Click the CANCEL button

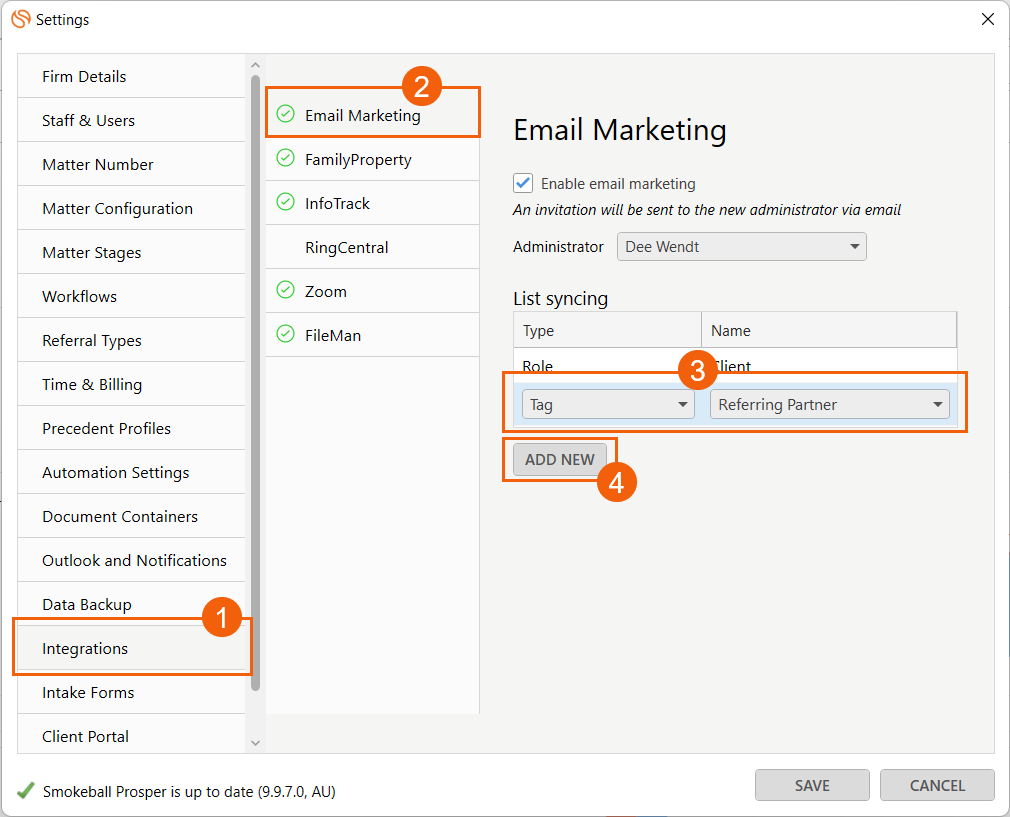(937, 785)
